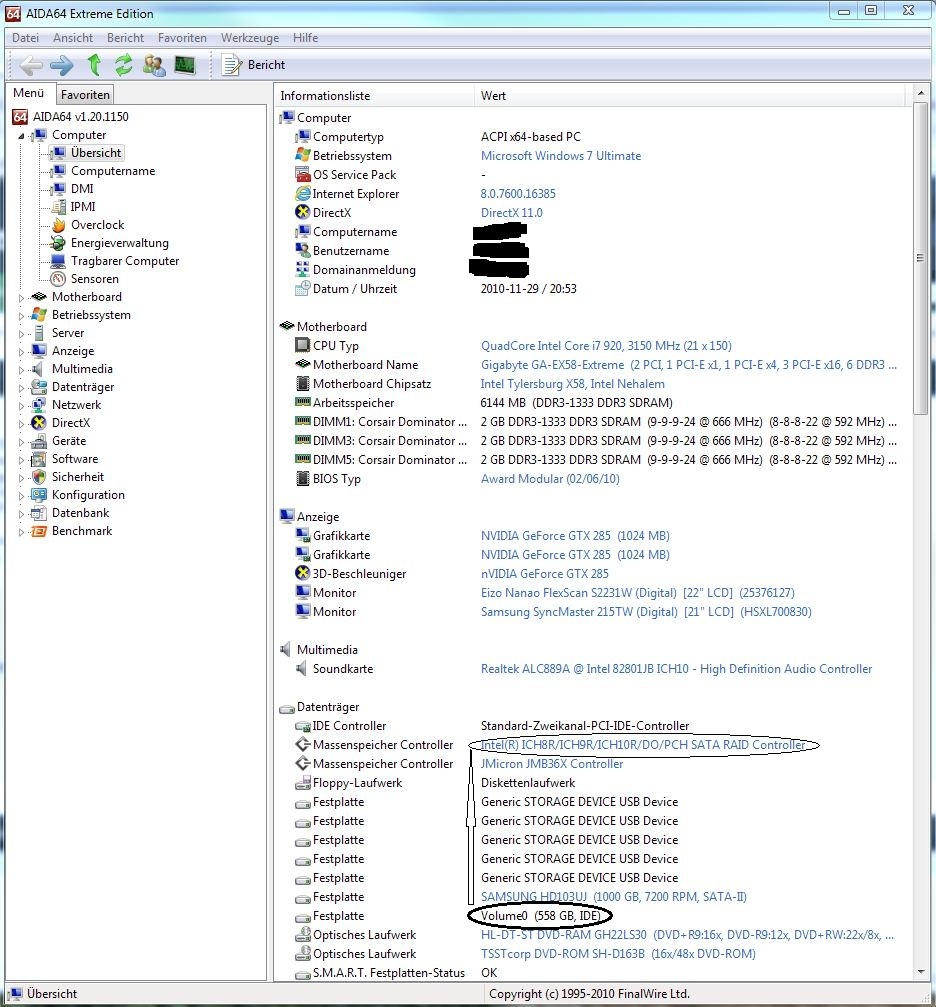Expand the Server tree node
The height and width of the screenshot is (1007, 936).
tap(21, 333)
